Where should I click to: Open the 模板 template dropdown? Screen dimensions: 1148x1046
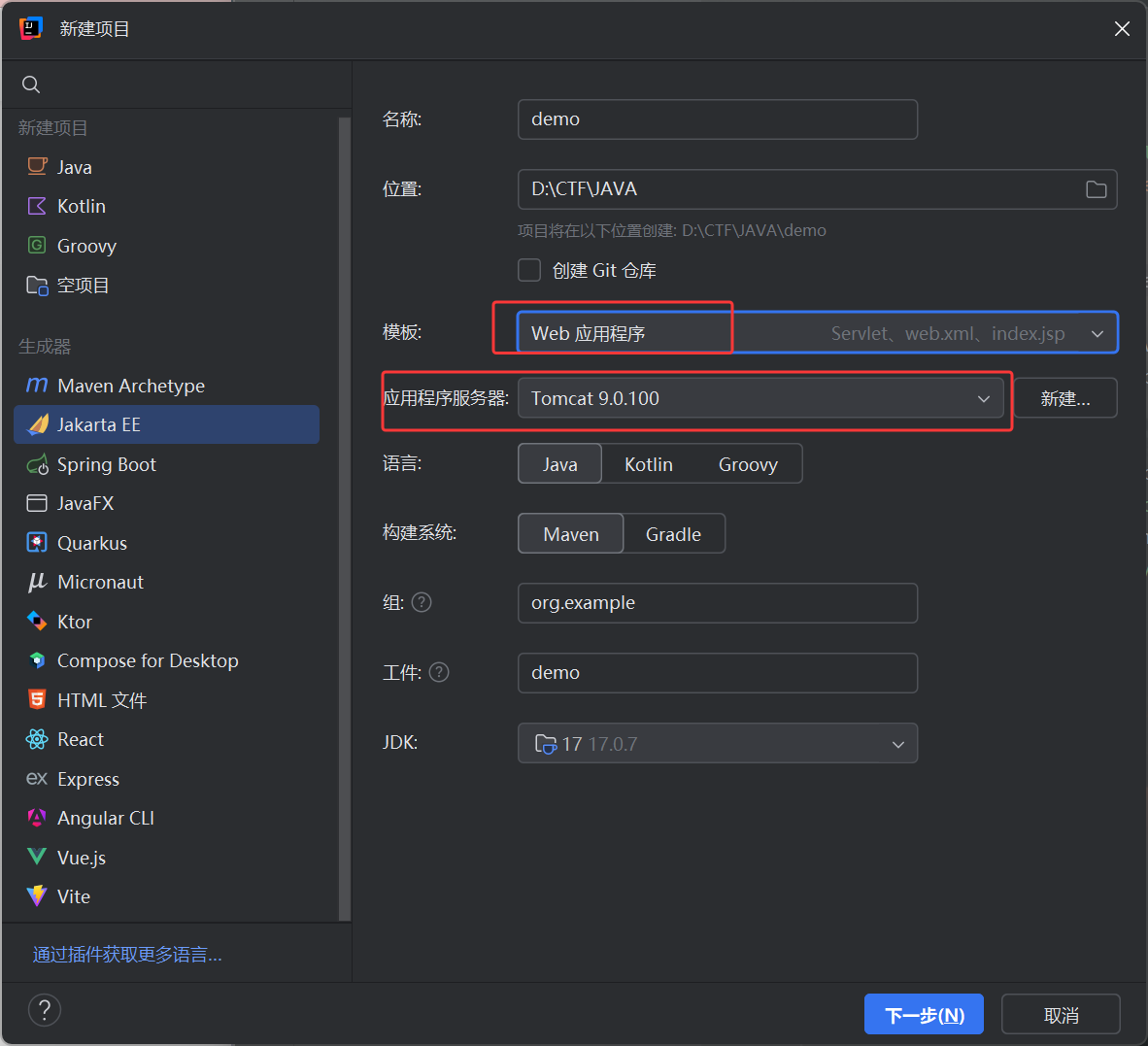point(818,333)
